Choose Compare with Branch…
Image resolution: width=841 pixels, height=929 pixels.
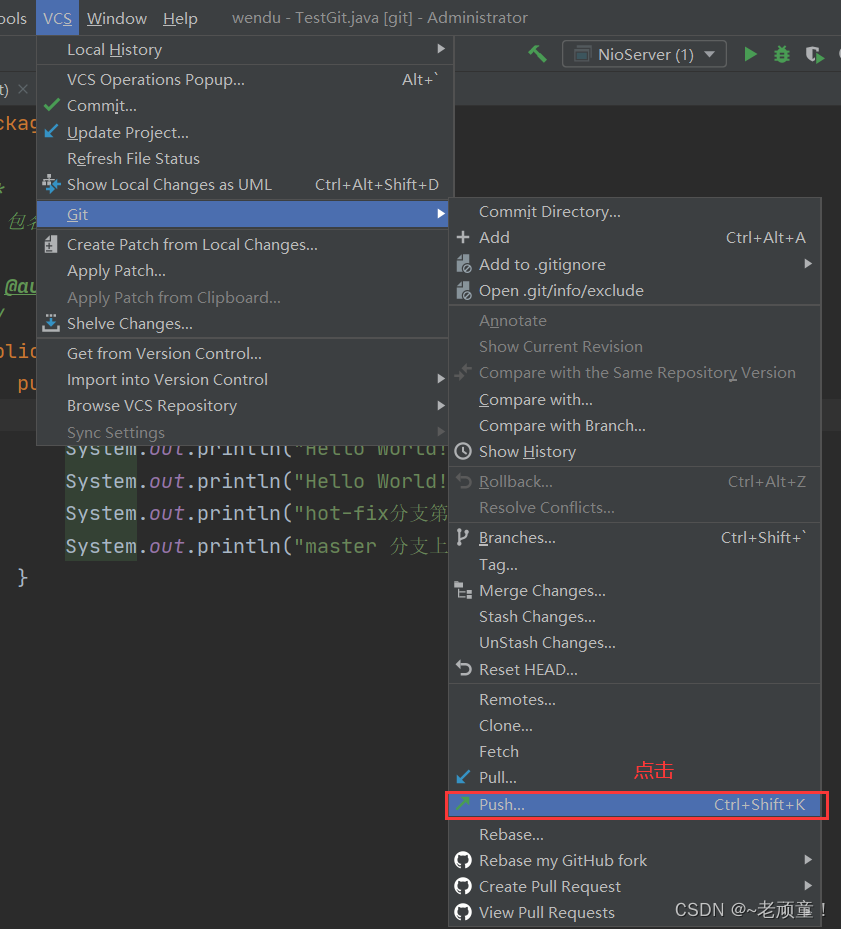[x=635, y=426]
